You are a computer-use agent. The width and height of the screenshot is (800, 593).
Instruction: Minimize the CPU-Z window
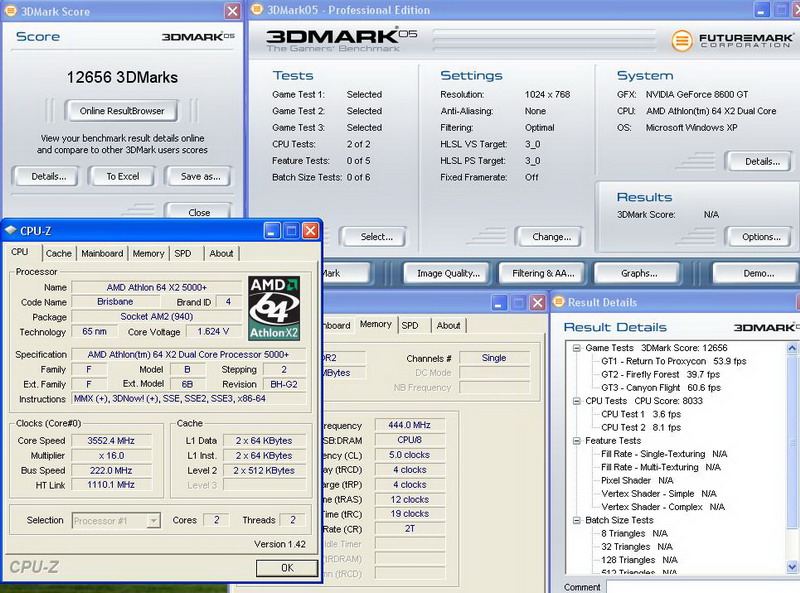272,231
